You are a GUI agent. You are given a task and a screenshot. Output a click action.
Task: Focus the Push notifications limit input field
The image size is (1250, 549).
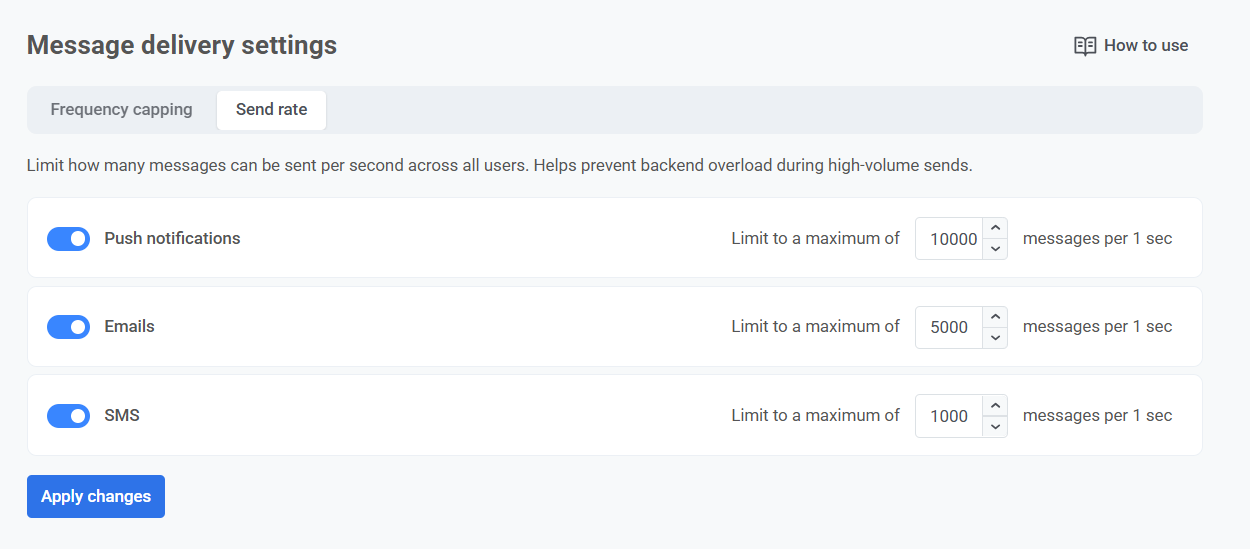point(950,239)
